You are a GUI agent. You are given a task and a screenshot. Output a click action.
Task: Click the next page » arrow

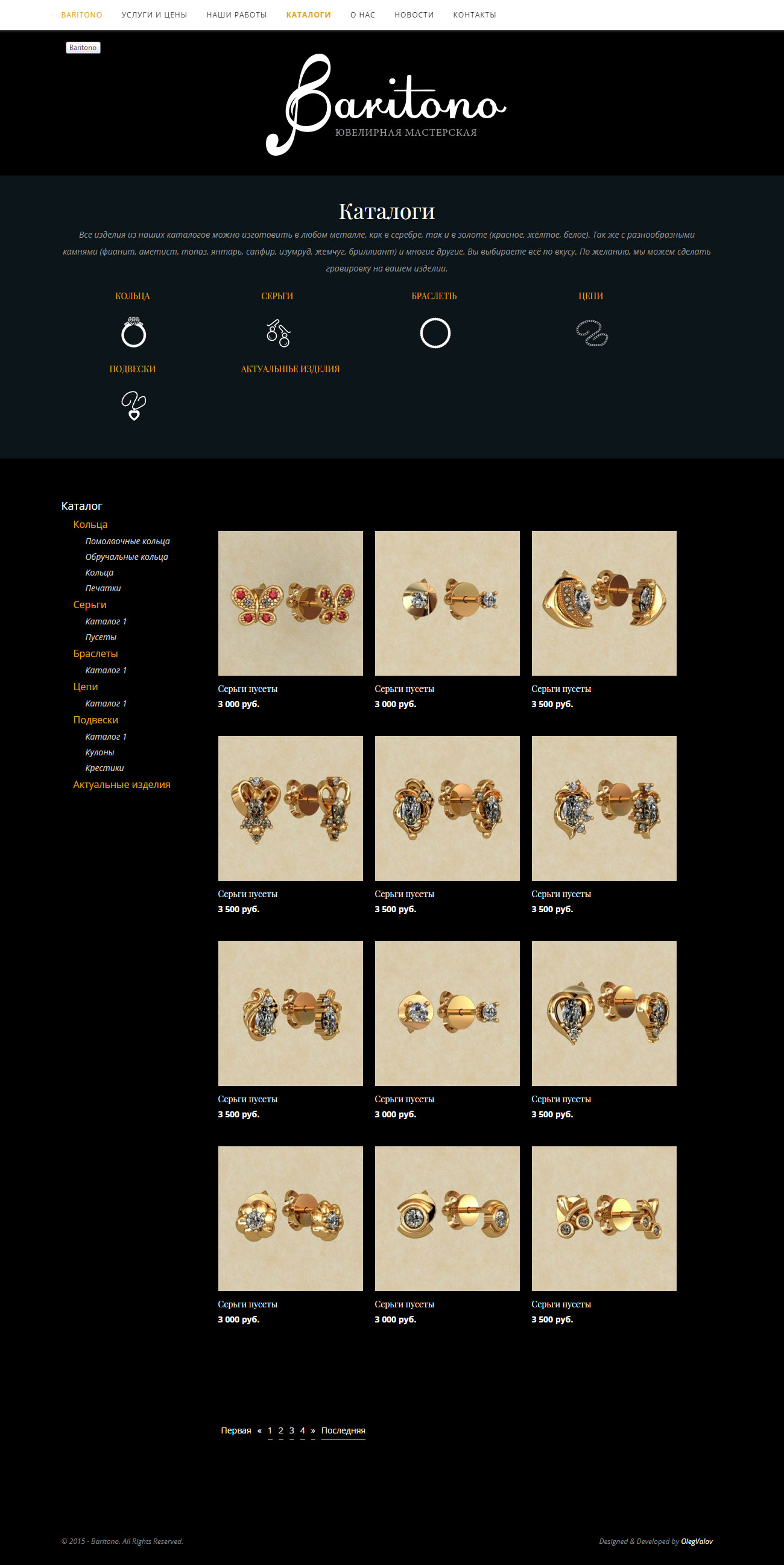(x=314, y=1430)
